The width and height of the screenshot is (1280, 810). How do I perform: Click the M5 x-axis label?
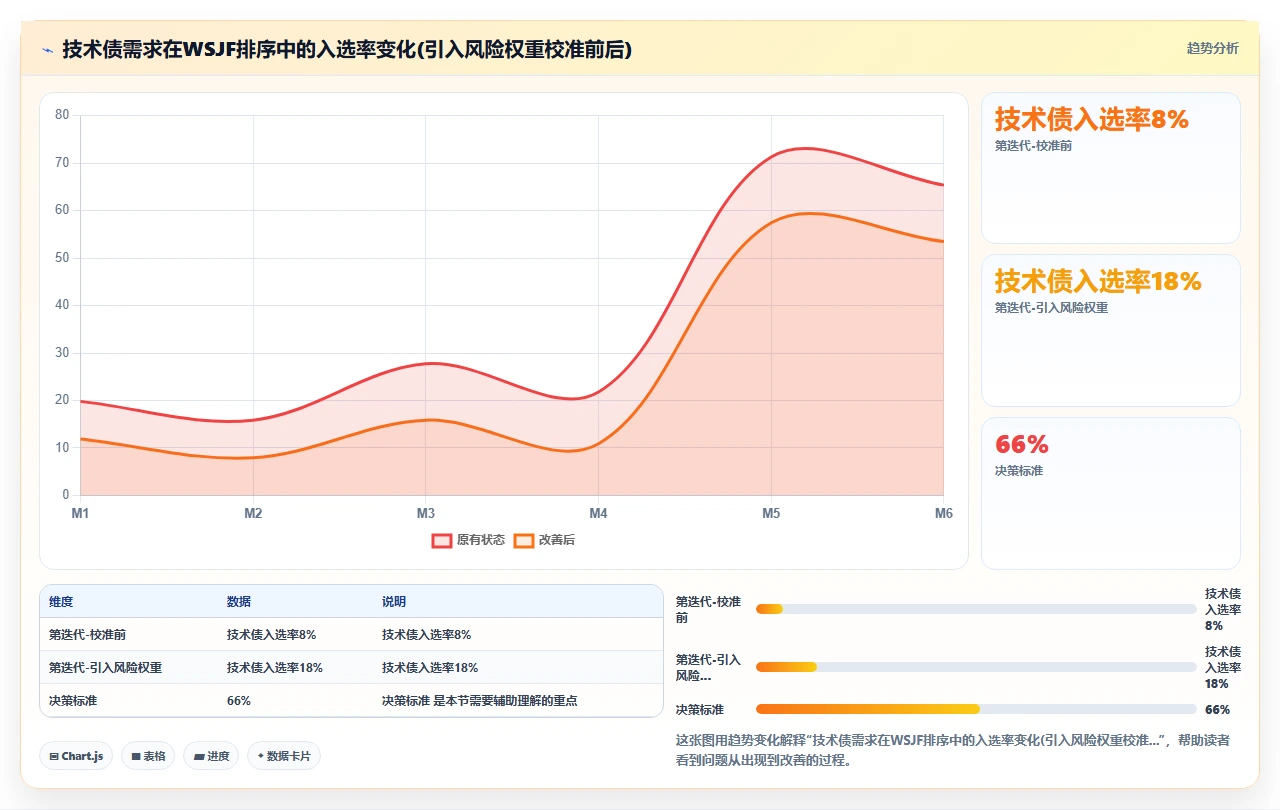(x=771, y=513)
